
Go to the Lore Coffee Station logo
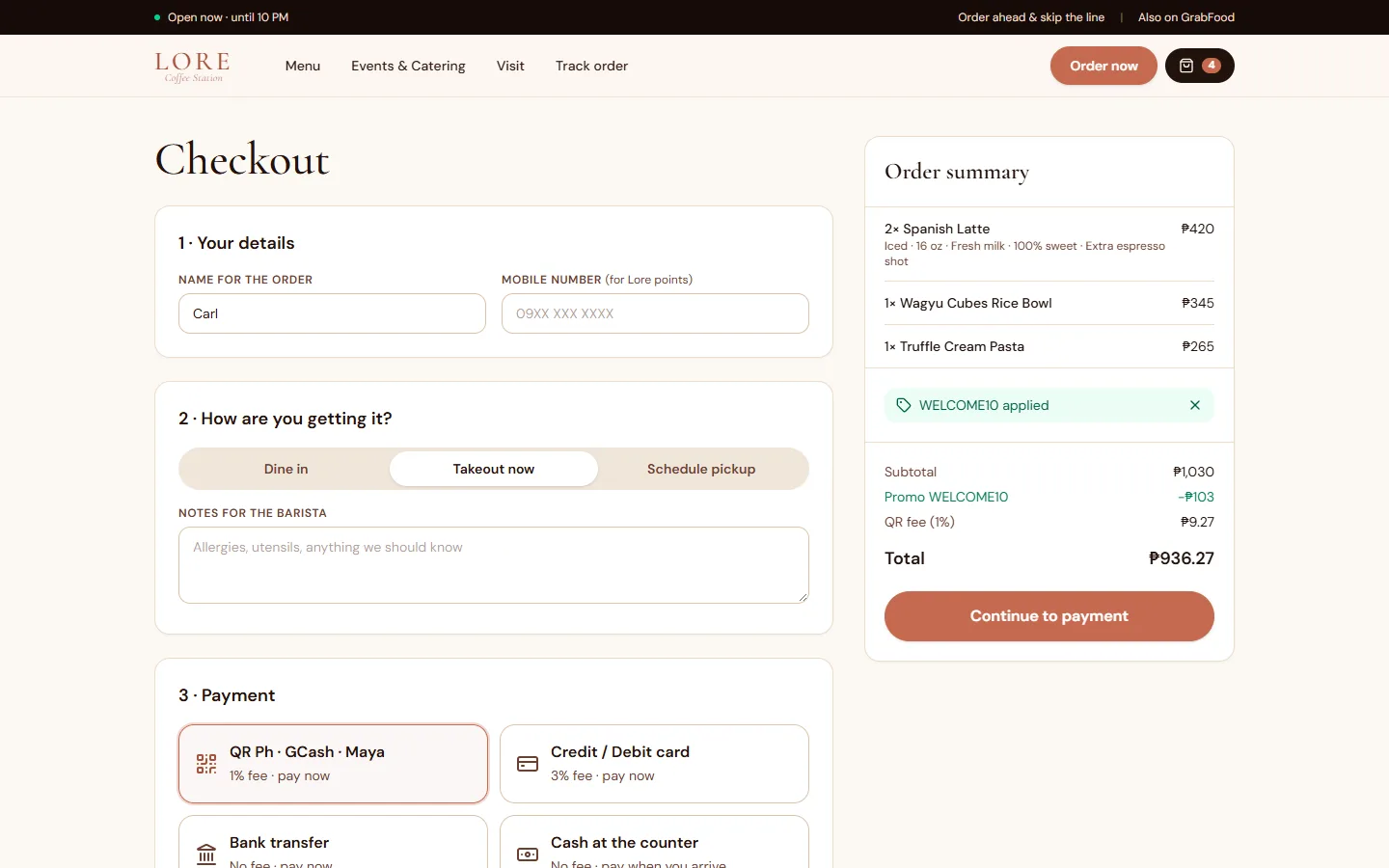(193, 67)
